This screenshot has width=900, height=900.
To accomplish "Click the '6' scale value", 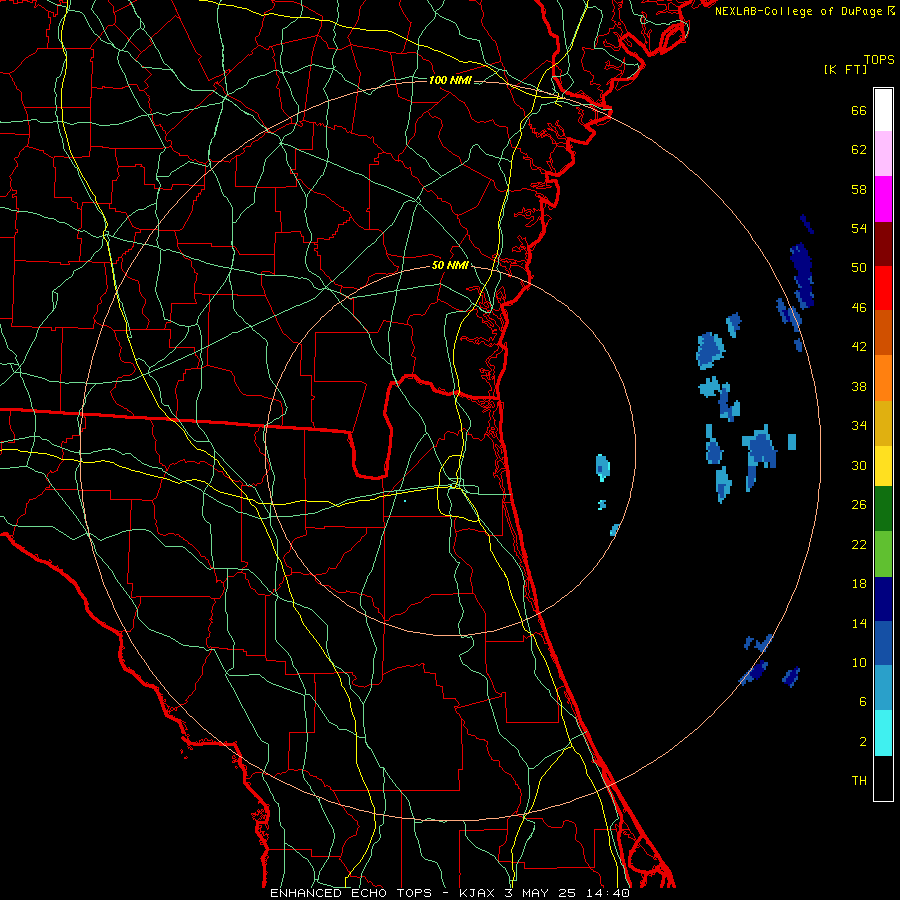I will click(863, 702).
